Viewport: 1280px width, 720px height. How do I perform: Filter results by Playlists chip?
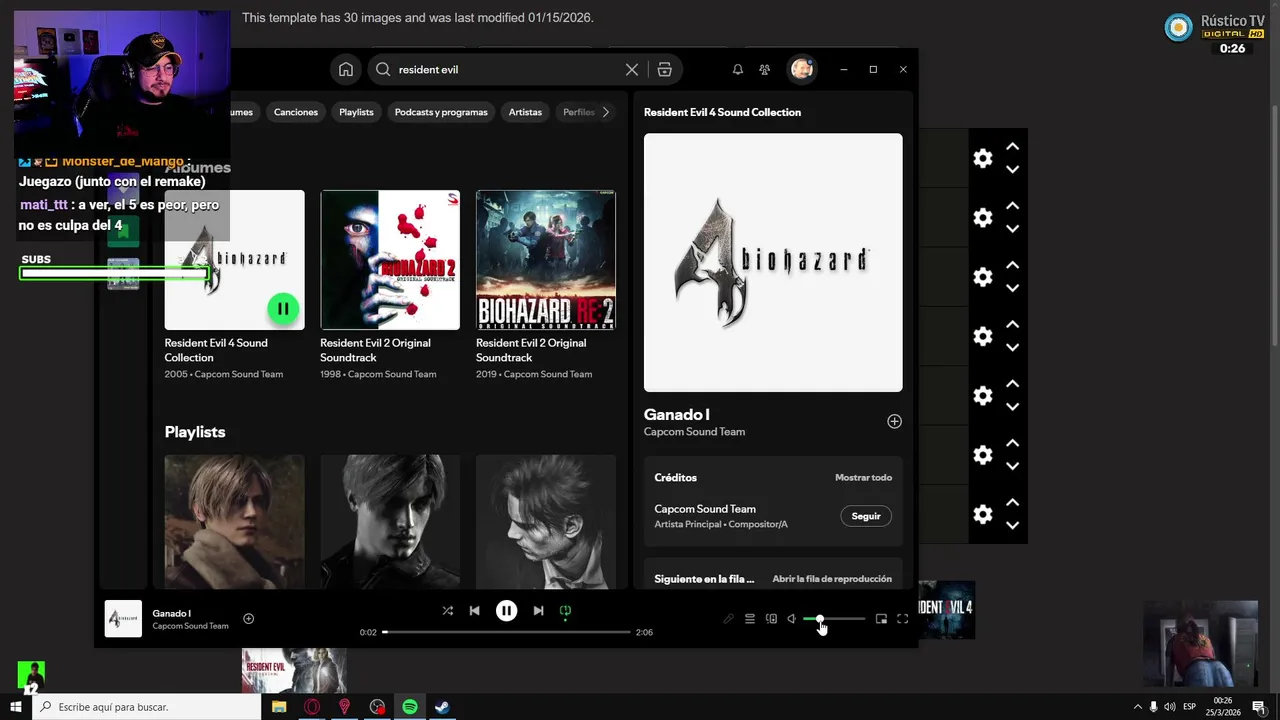(356, 112)
